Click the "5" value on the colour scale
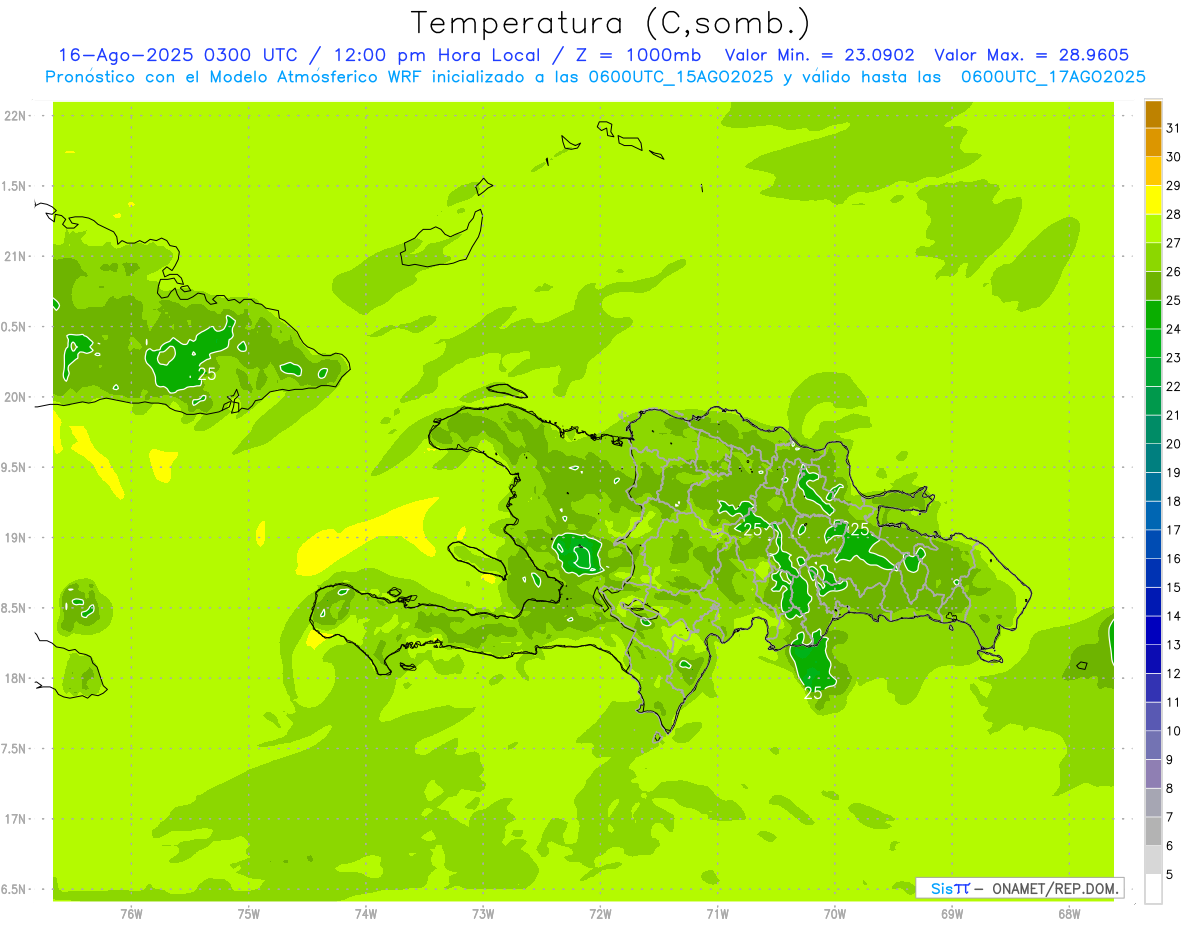This screenshot has width=1200, height=927. (1170, 875)
